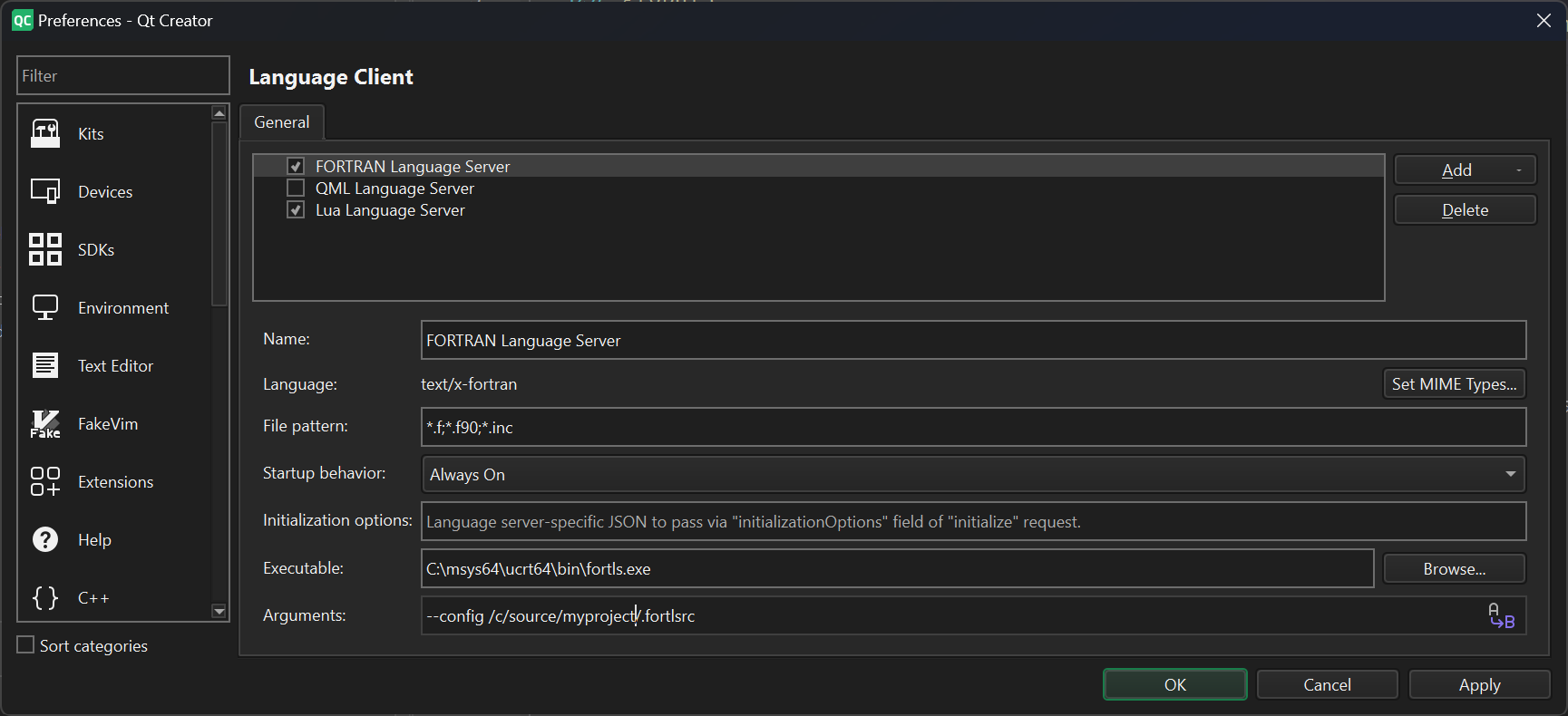Select the FORTRAN Language Server row text

pos(413,166)
